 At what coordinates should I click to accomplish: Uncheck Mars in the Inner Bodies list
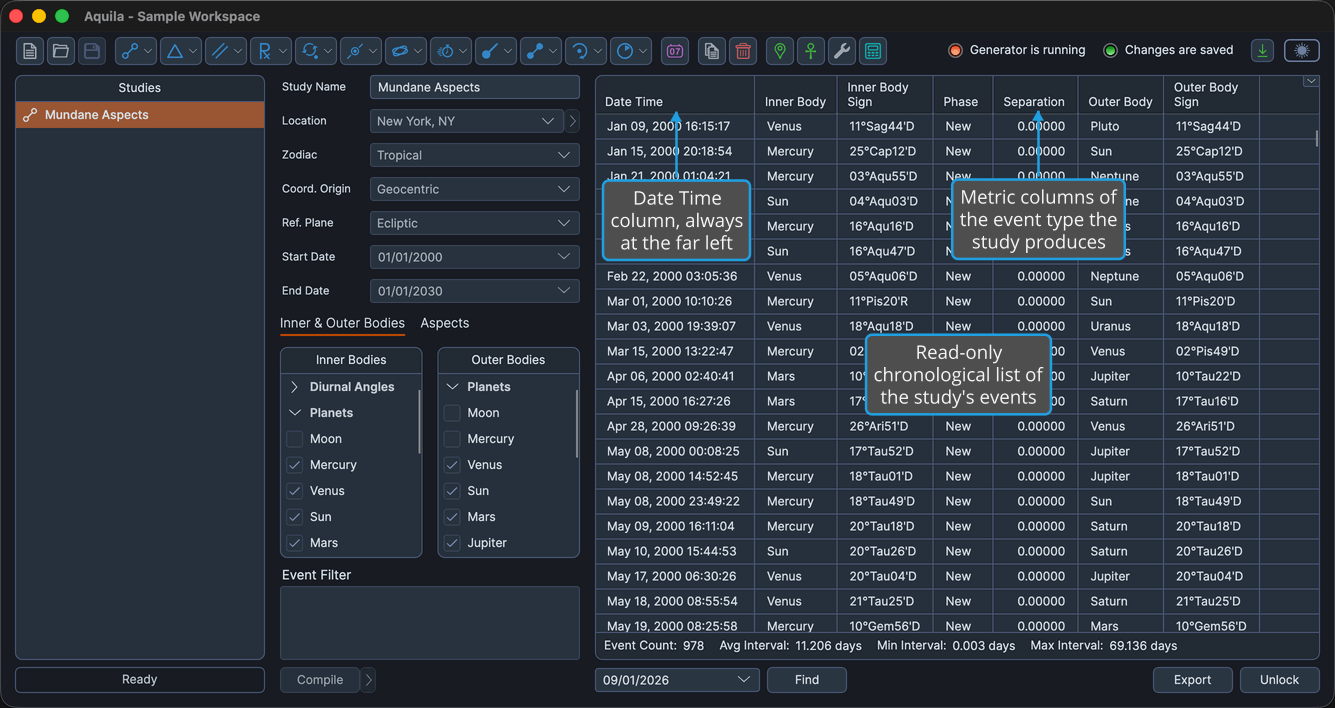click(294, 543)
